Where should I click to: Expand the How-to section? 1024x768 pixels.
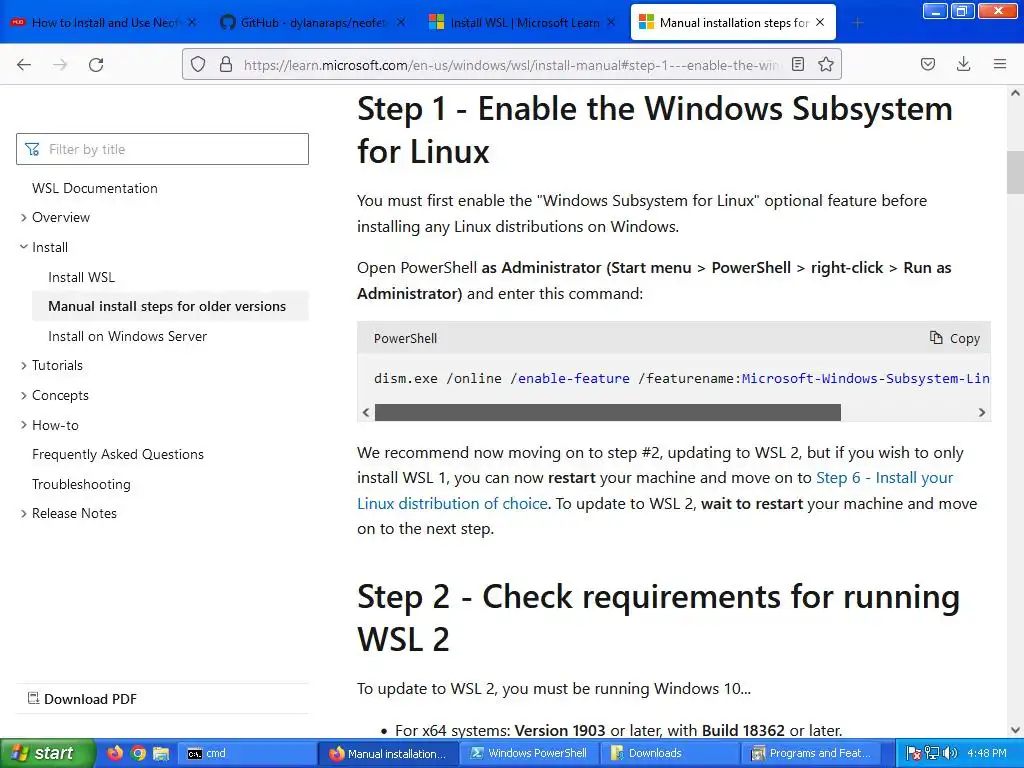55,425
